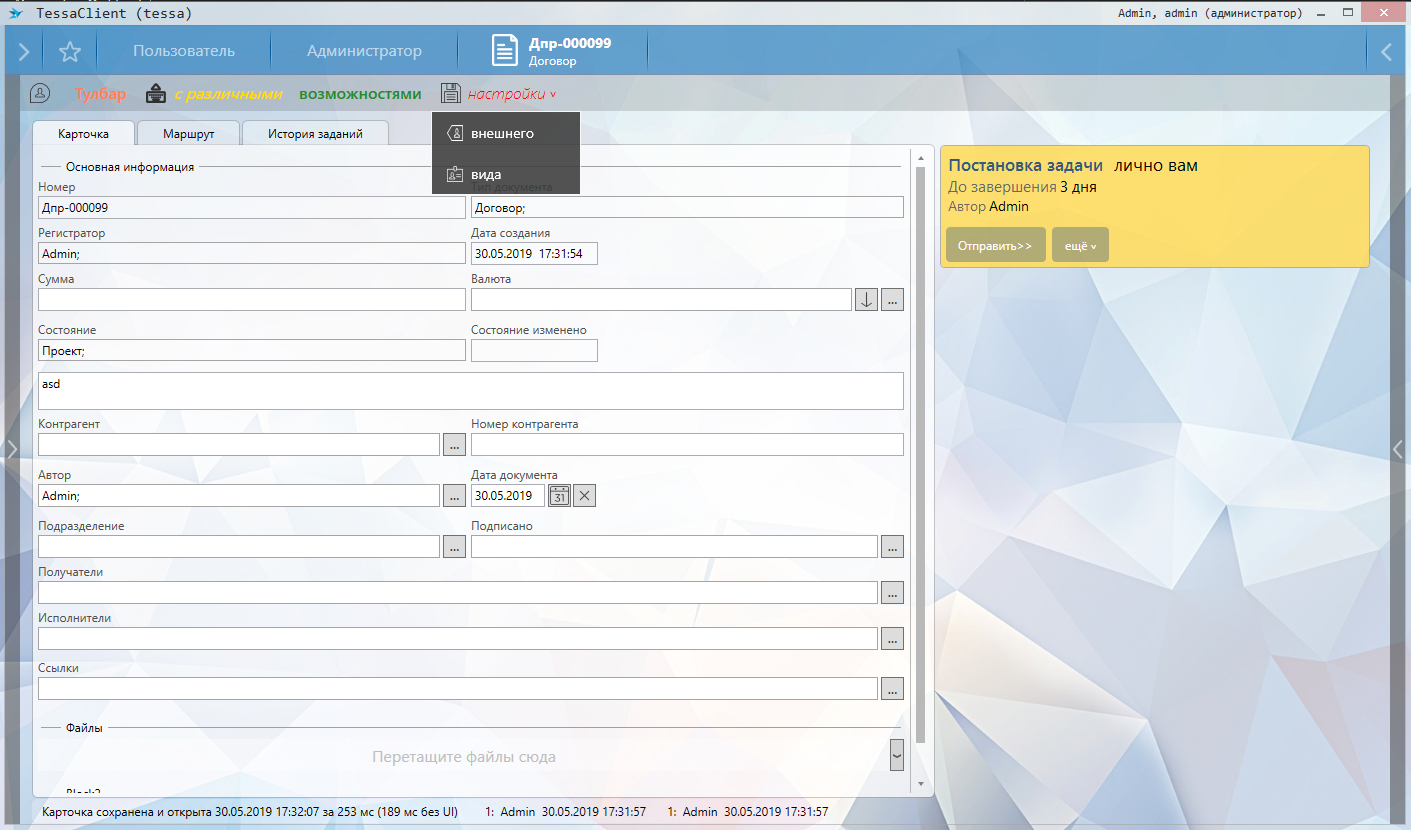Open the Договор document tab icon

505,51
